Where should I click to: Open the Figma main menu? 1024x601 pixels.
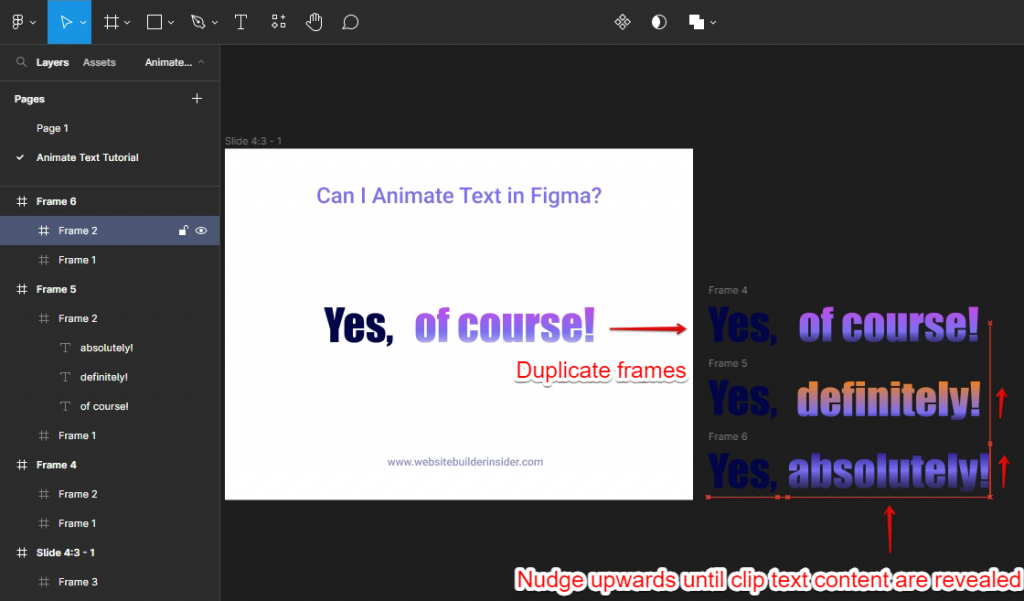(20, 21)
